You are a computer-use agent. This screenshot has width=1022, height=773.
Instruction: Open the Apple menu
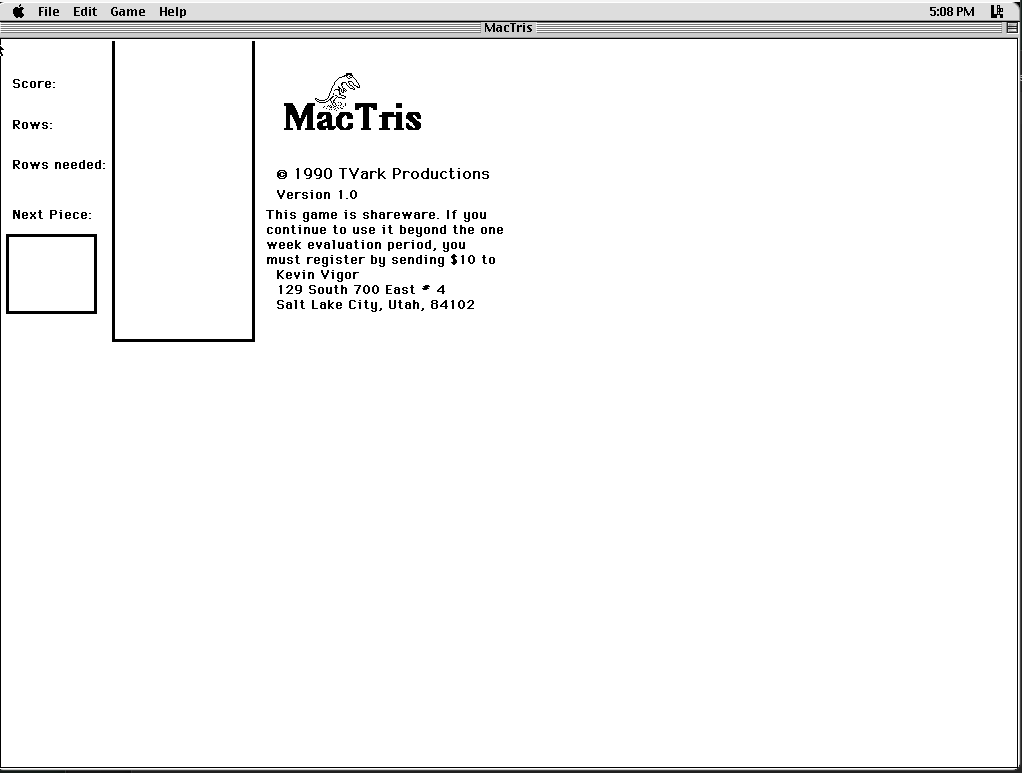(x=18, y=12)
